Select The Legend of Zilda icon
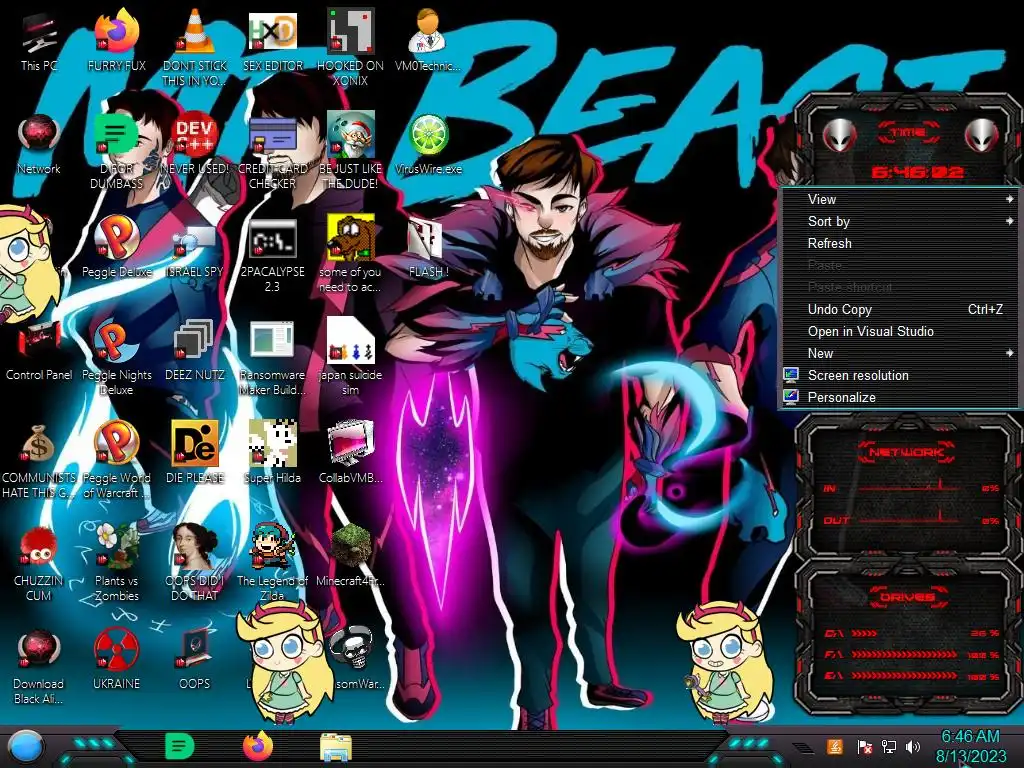 (272, 547)
